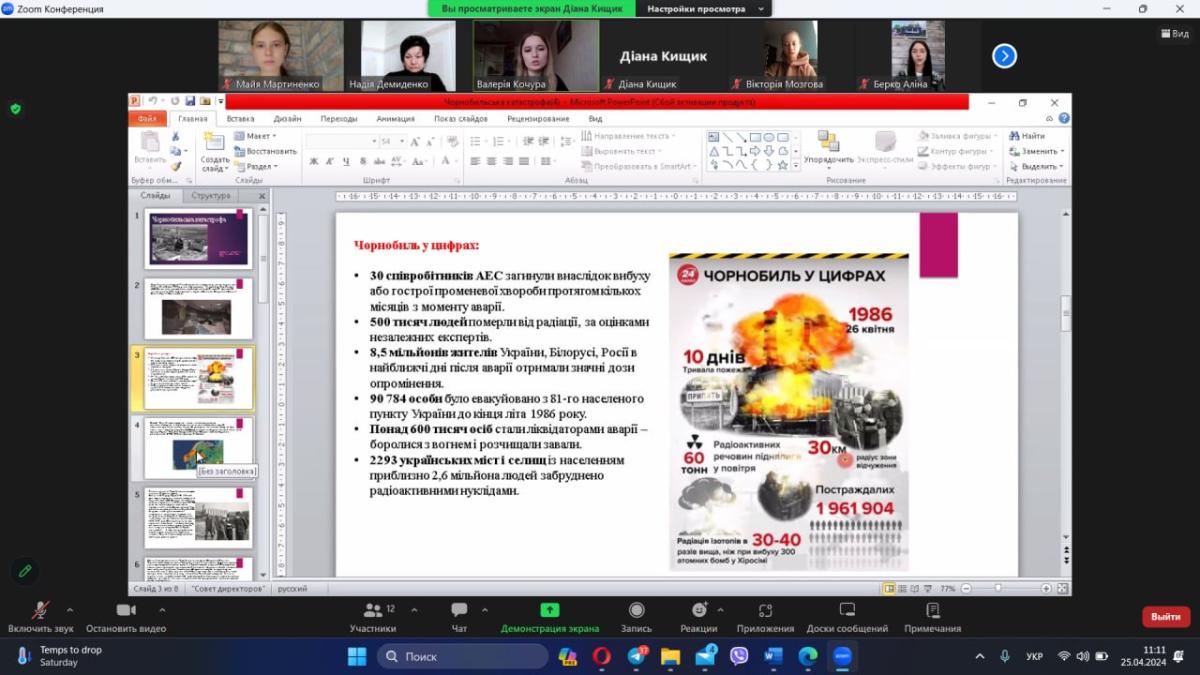This screenshot has width=1200, height=675.
Task: Expand audio options arrow beside microphone
Action: pyautogui.click(x=69, y=610)
